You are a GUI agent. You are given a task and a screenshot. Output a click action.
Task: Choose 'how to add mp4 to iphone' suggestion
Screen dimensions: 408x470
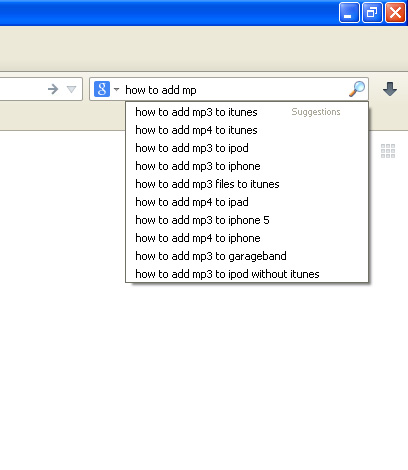pos(247,238)
